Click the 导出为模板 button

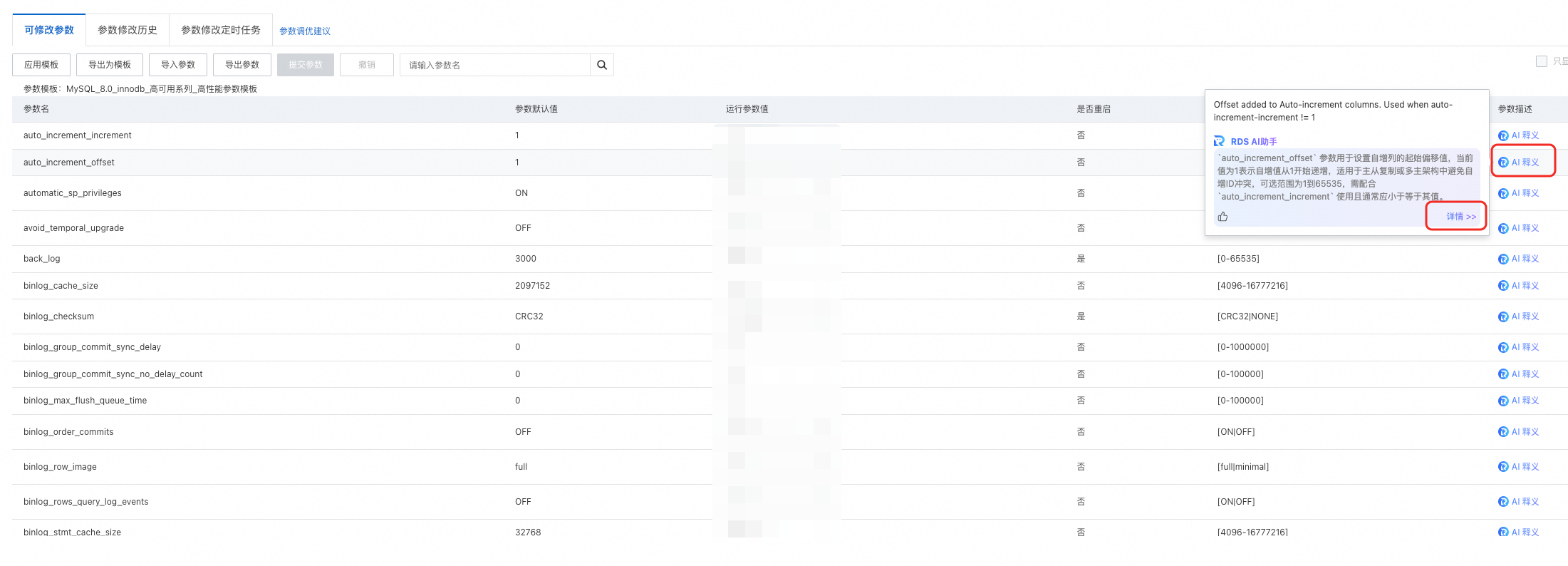pyautogui.click(x=110, y=65)
